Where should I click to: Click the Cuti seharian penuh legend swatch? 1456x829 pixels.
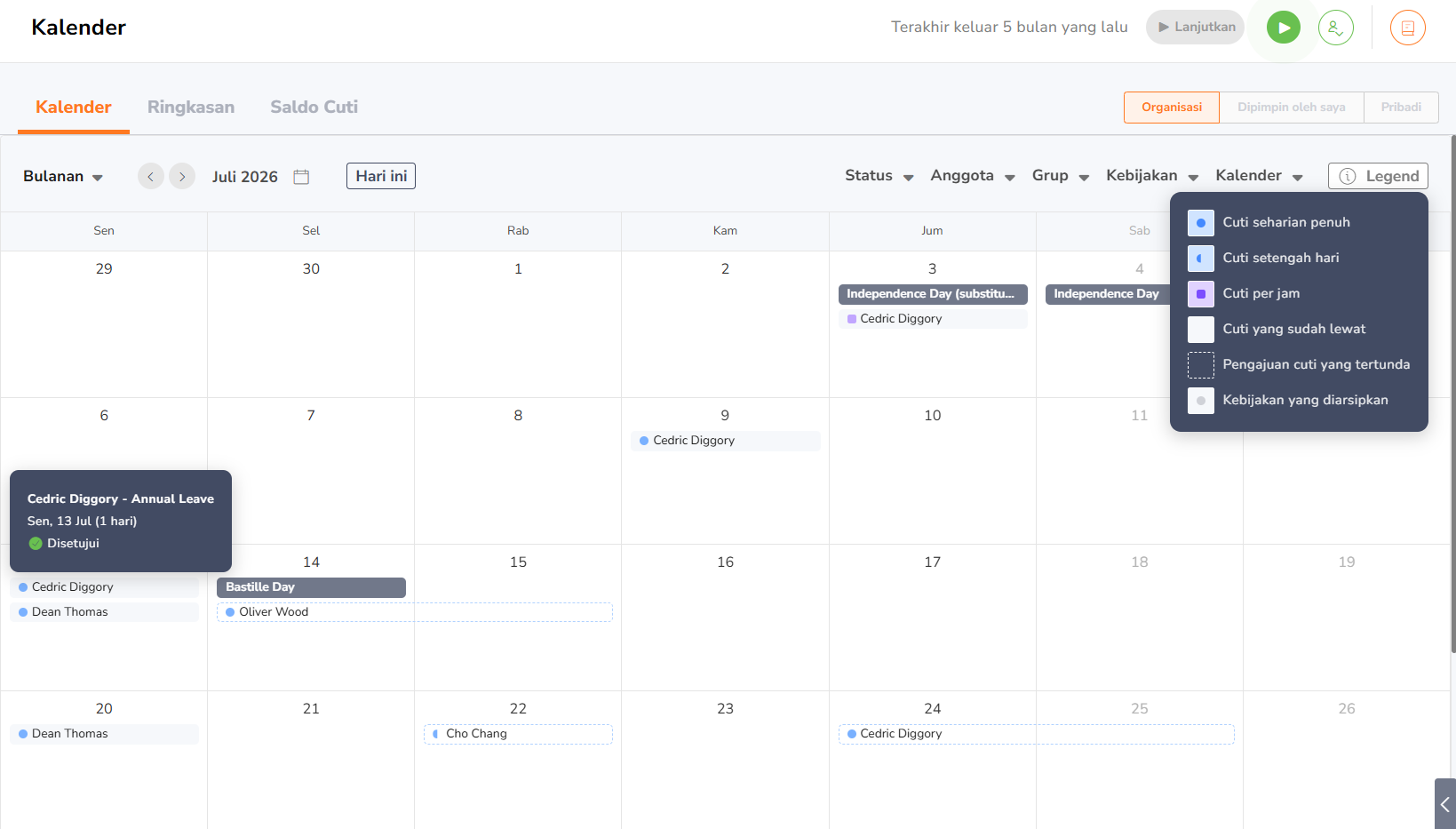[x=1201, y=223]
